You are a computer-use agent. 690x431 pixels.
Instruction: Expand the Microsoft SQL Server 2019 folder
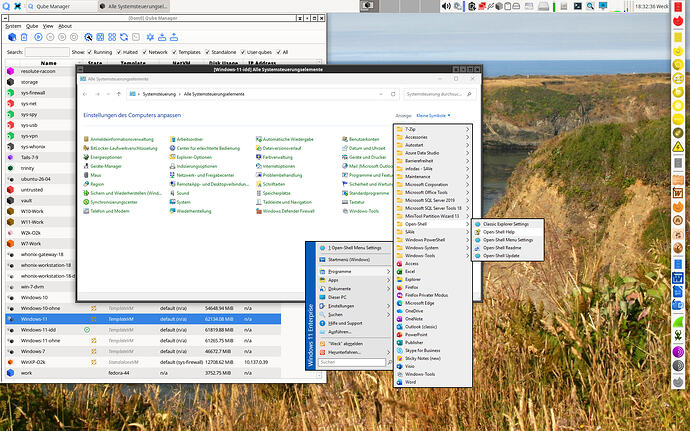433,200
